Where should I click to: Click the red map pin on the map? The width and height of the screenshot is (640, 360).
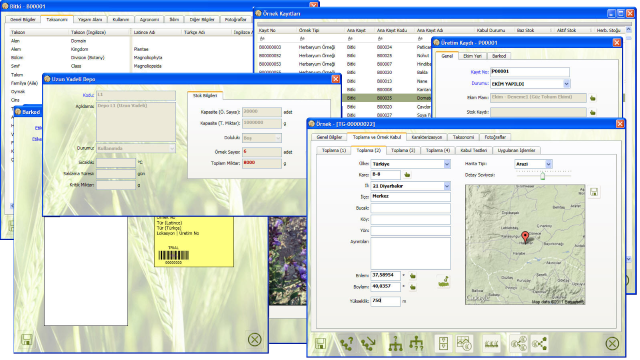(x=525, y=237)
